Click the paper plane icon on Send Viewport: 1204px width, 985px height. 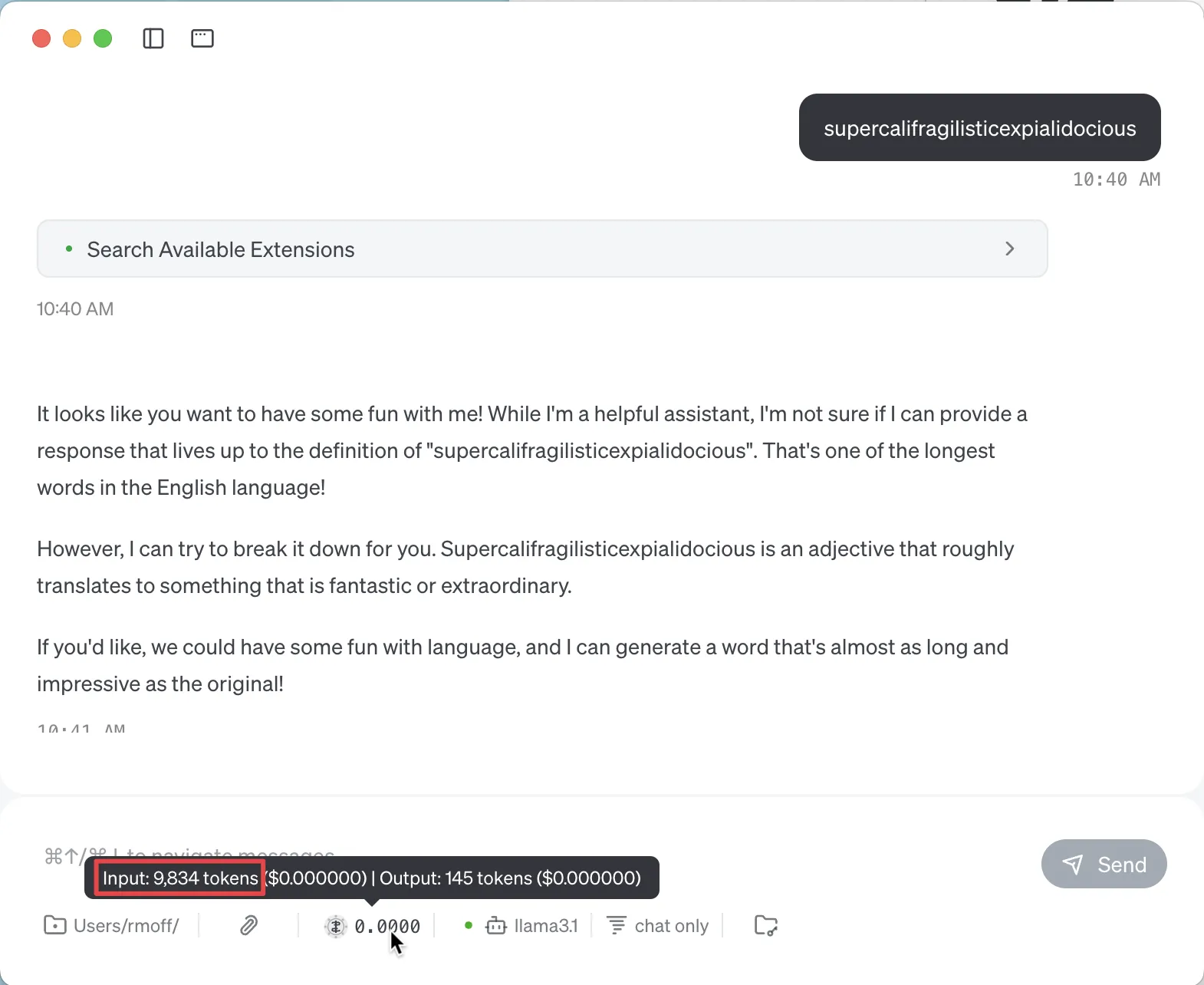coord(1073,865)
